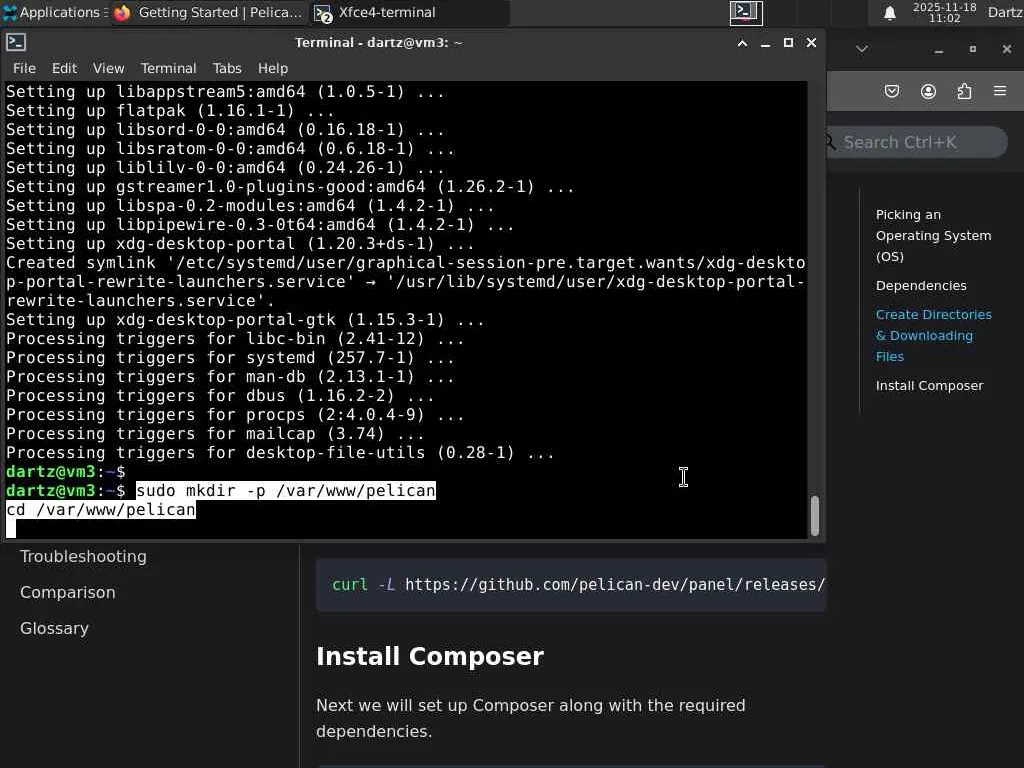1024x768 pixels.
Task: Open the Applications menu in the panel
Action: [x=54, y=12]
